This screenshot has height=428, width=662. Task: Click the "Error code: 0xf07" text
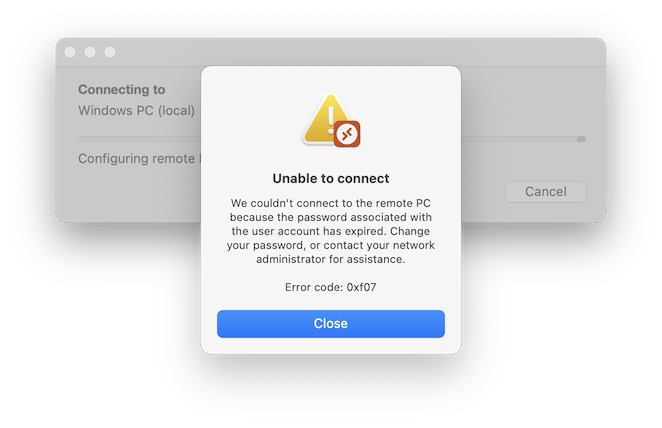click(330, 288)
